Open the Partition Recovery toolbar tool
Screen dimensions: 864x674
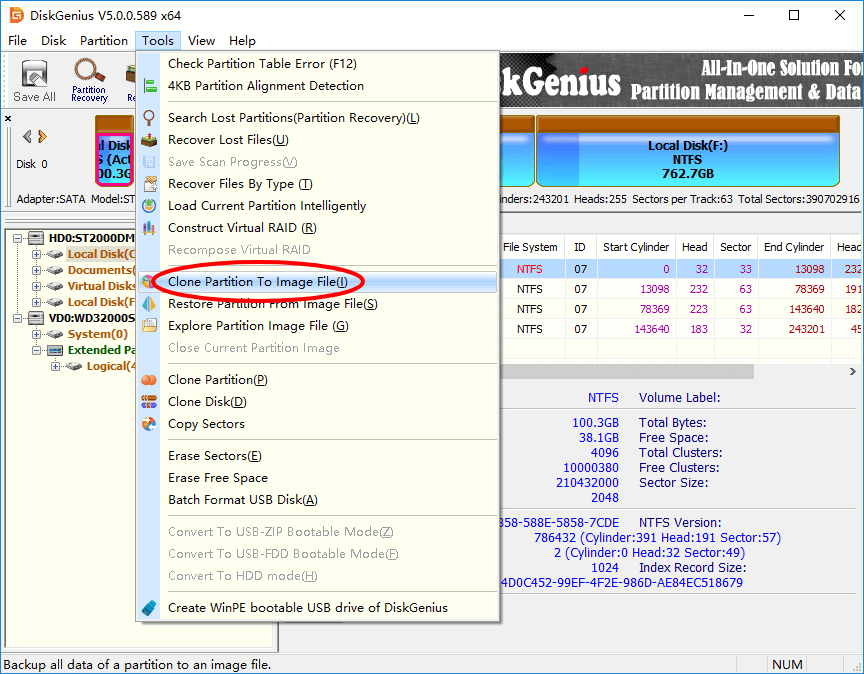[x=89, y=81]
